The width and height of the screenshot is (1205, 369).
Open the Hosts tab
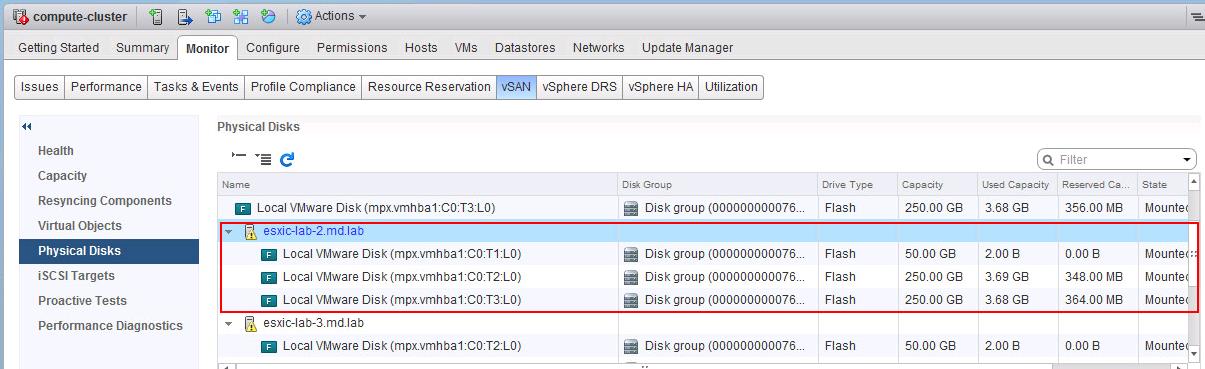[421, 47]
